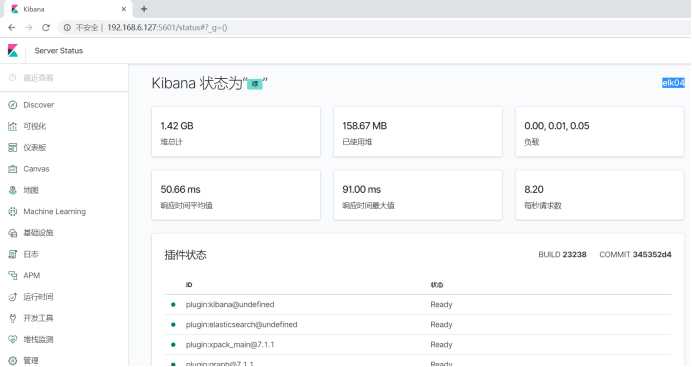Open a new browser tab with plus
This screenshot has width=692, height=367.
click(x=144, y=9)
